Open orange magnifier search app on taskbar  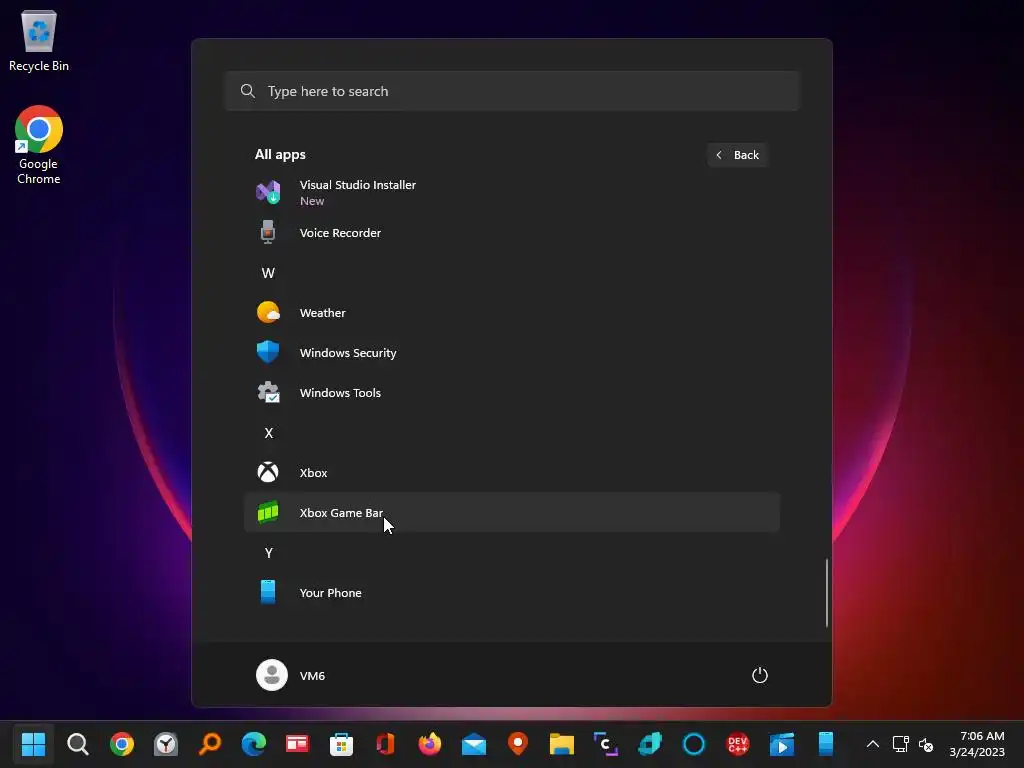[x=210, y=744]
